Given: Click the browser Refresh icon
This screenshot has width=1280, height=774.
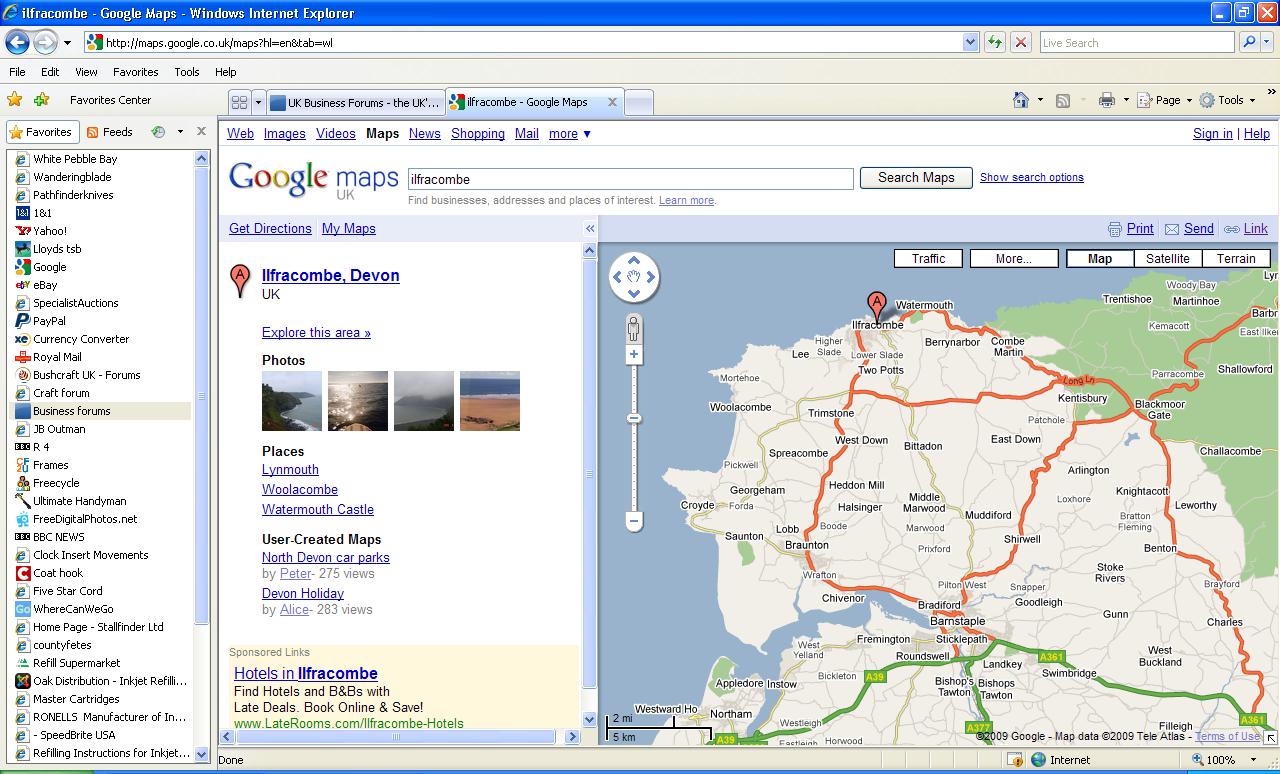Looking at the screenshot, I should [x=995, y=42].
